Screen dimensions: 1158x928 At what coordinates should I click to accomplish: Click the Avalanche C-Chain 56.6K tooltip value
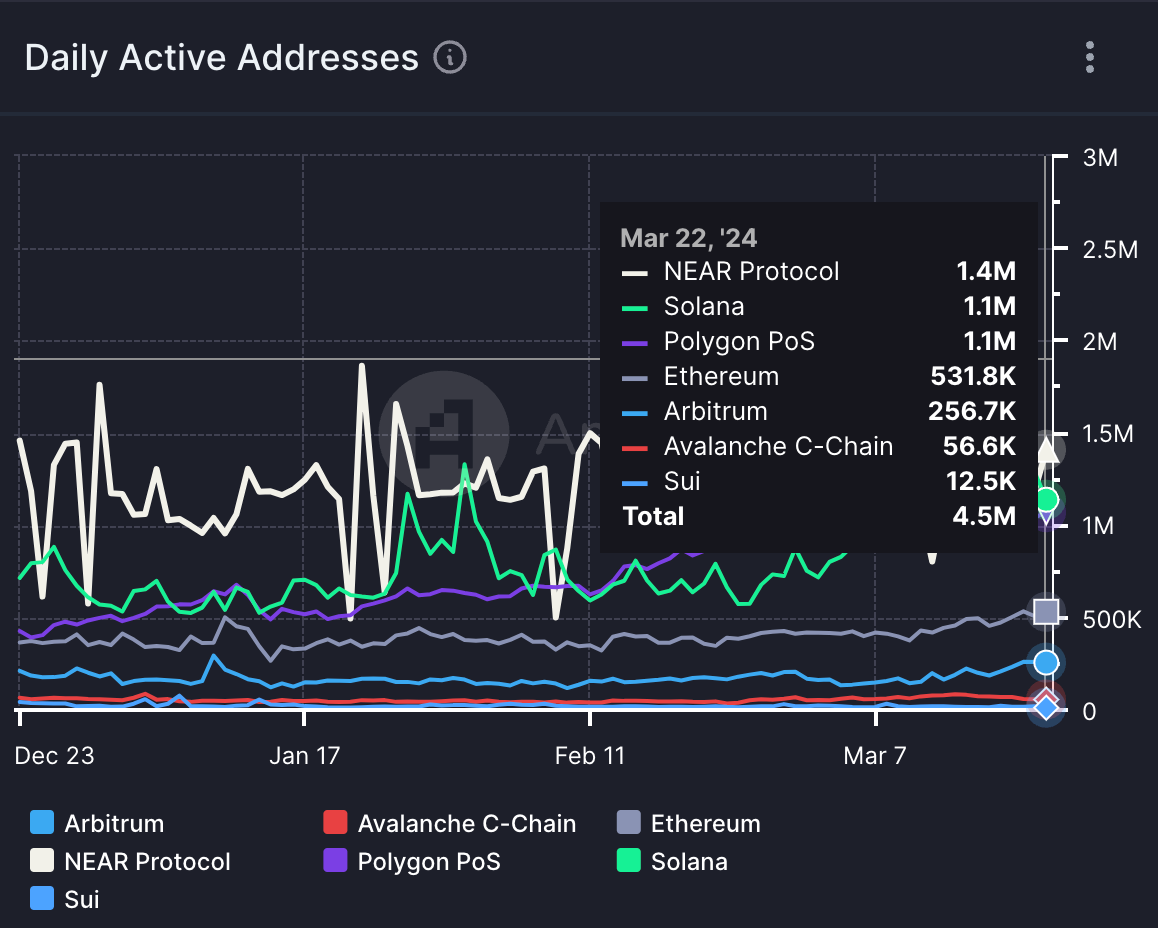coord(979,446)
